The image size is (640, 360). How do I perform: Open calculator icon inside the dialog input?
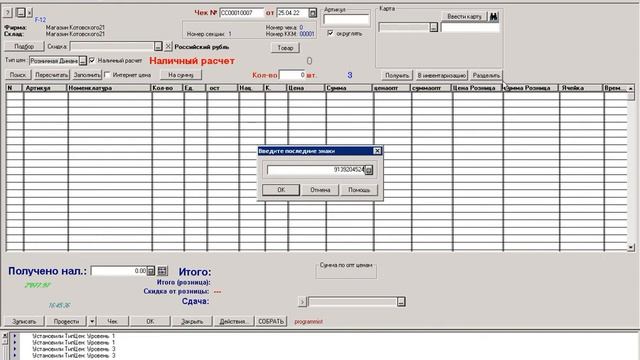[x=369, y=170]
